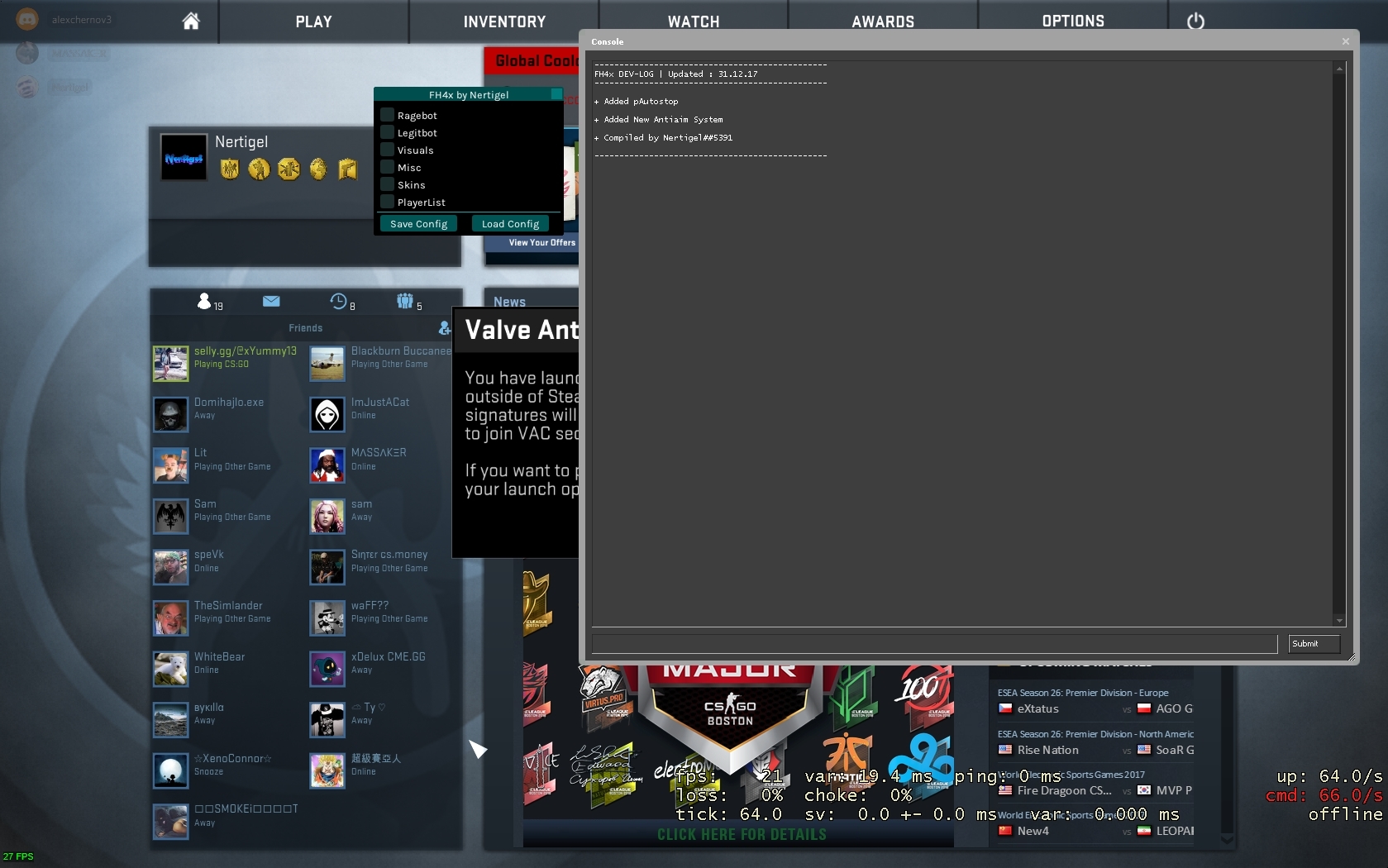This screenshot has width=1388, height=868.
Task: Toggle the Skins checkbox
Action: (x=387, y=184)
